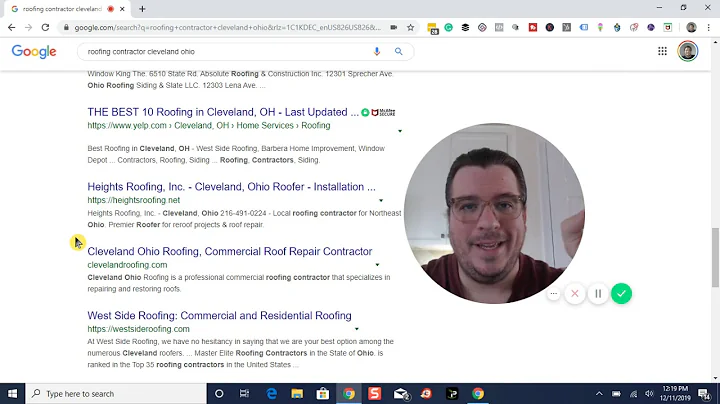Click the browser address bar URL

point(227,28)
